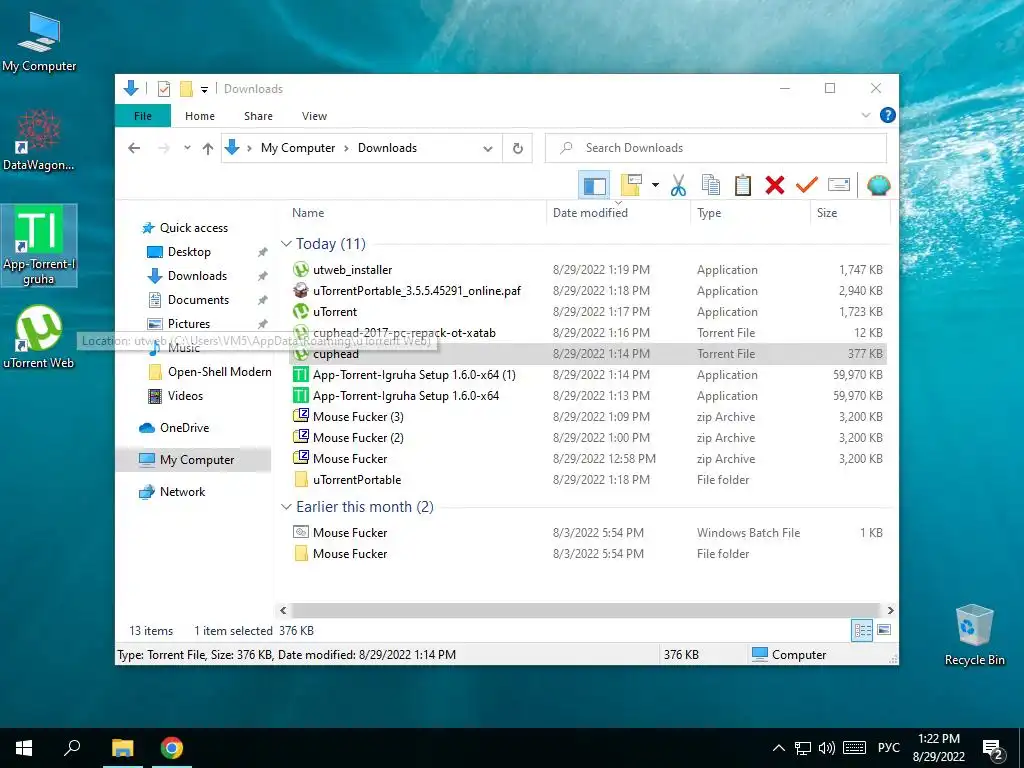
Task: Go up one folder level arrow
Action: [x=208, y=148]
